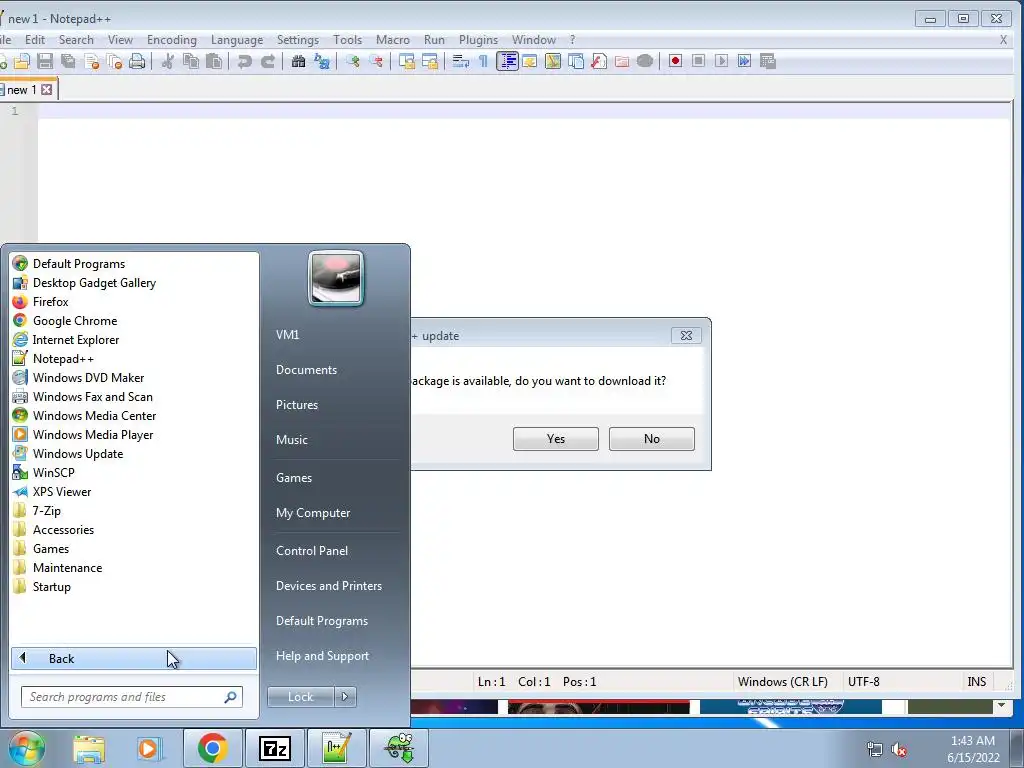Launch Firefox from the Start menu
This screenshot has height=768, width=1024.
click(x=50, y=302)
